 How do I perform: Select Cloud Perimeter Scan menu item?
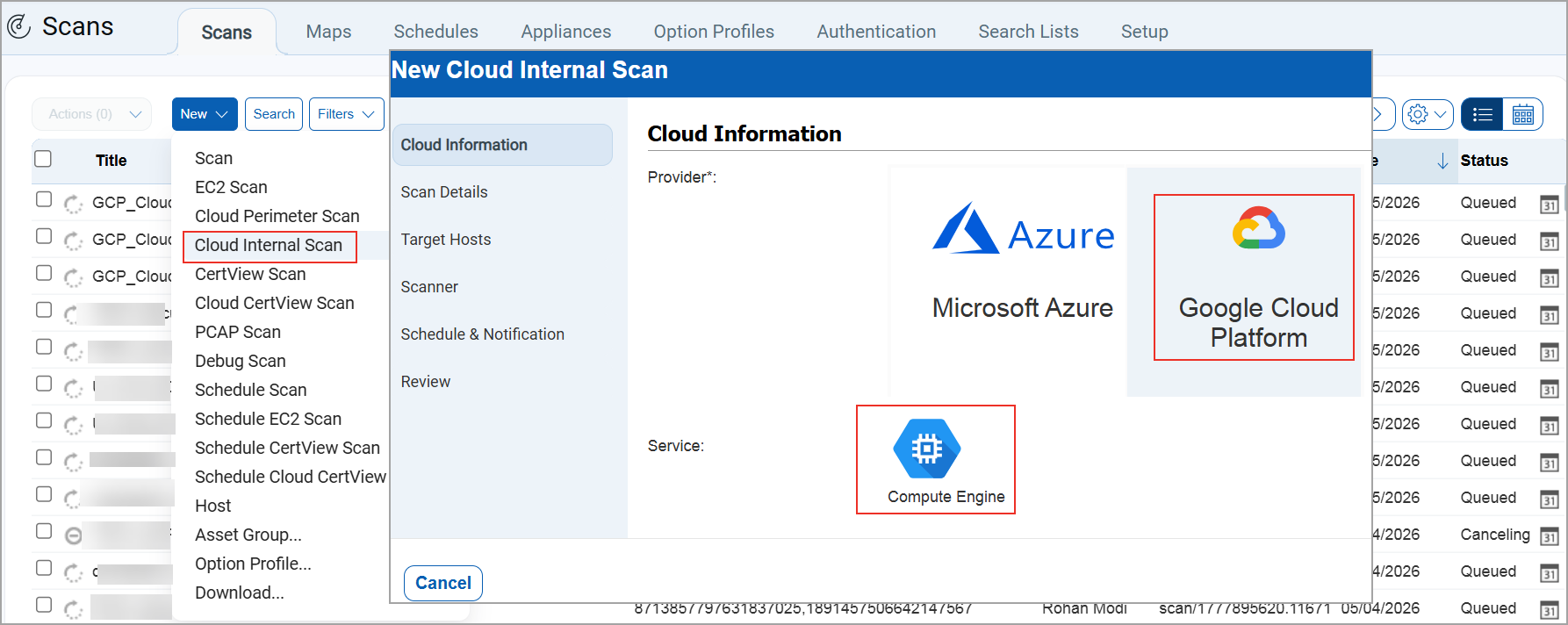click(x=277, y=216)
